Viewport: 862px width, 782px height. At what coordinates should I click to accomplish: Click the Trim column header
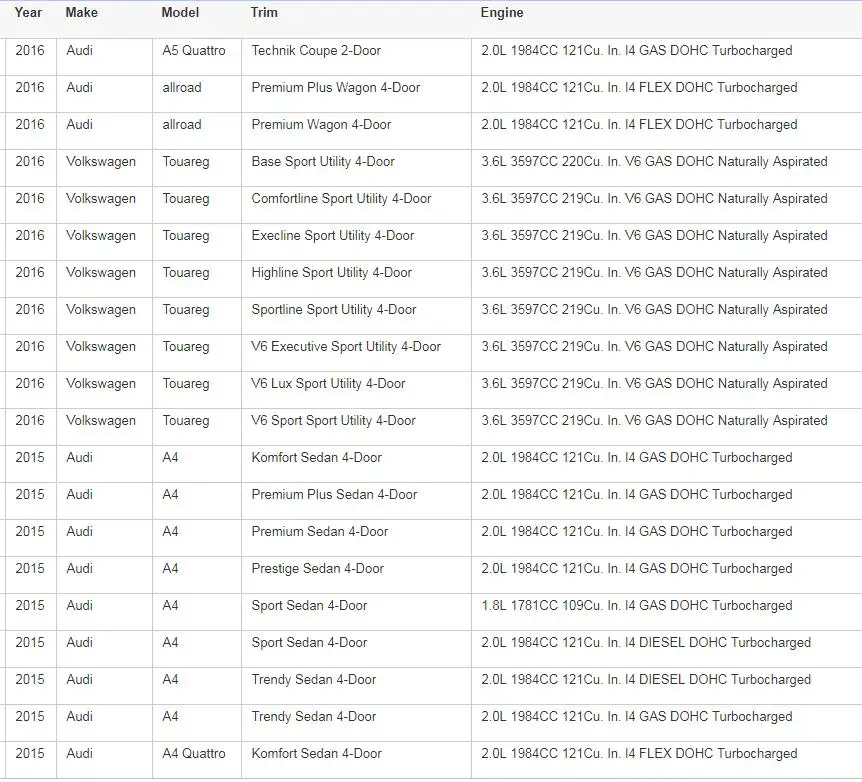pos(264,12)
